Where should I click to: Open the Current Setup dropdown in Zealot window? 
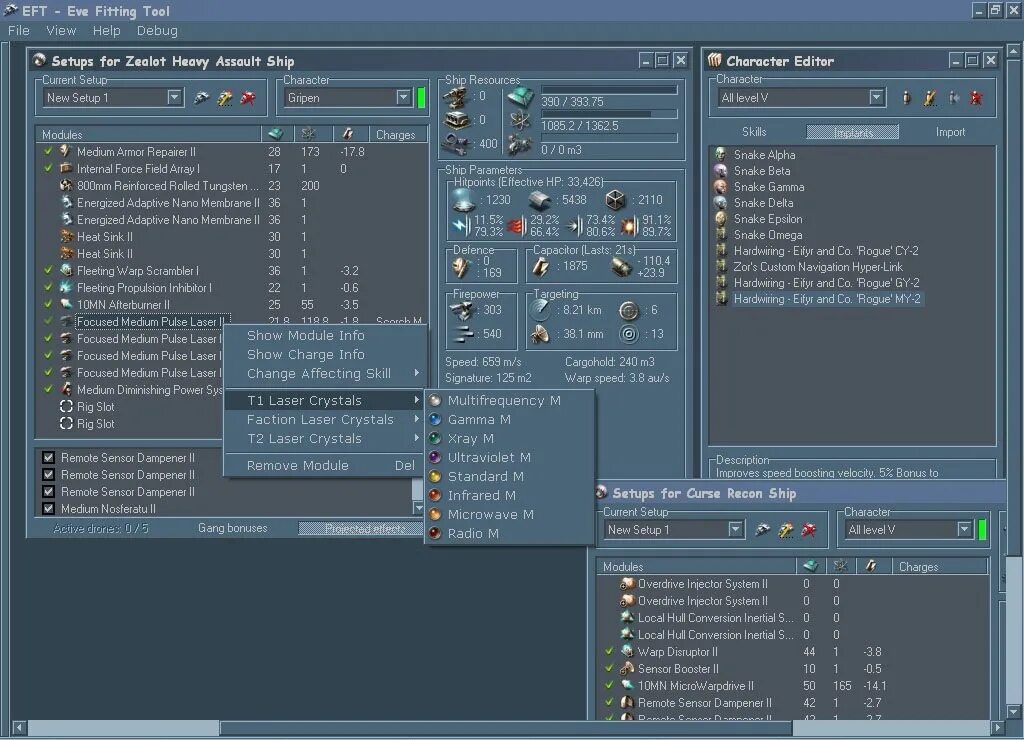pyautogui.click(x=174, y=98)
